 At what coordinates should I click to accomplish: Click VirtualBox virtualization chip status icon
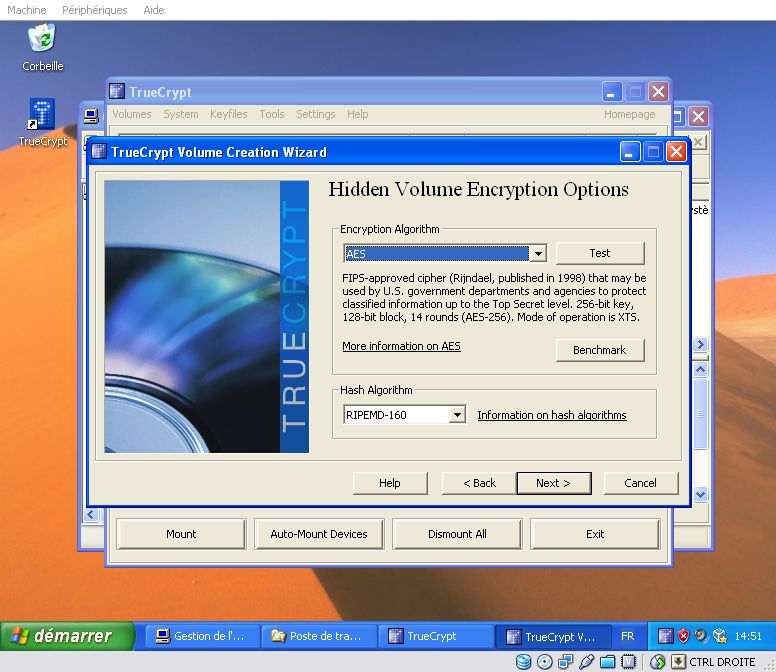[x=628, y=662]
